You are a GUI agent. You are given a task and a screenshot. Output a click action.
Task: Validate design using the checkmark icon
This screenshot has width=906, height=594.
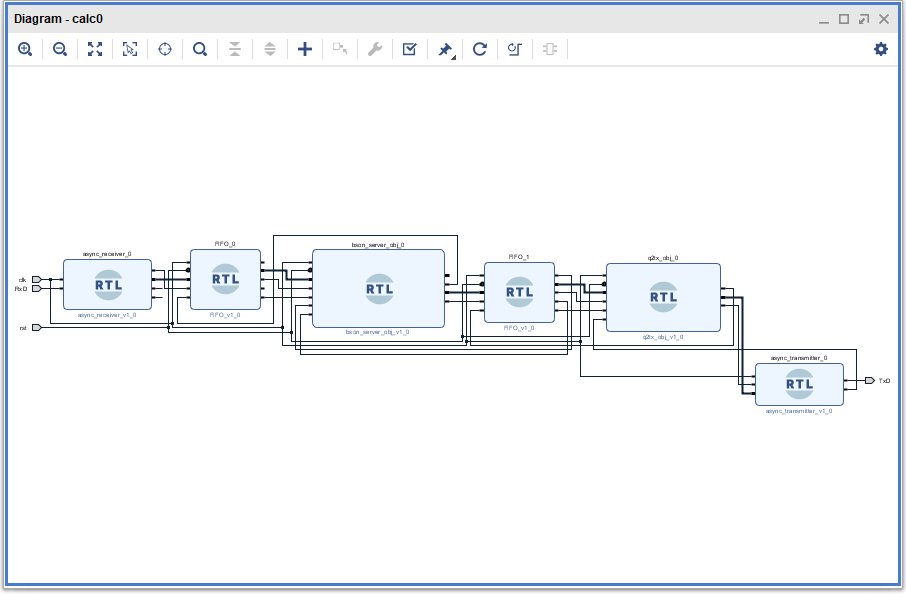click(x=410, y=49)
